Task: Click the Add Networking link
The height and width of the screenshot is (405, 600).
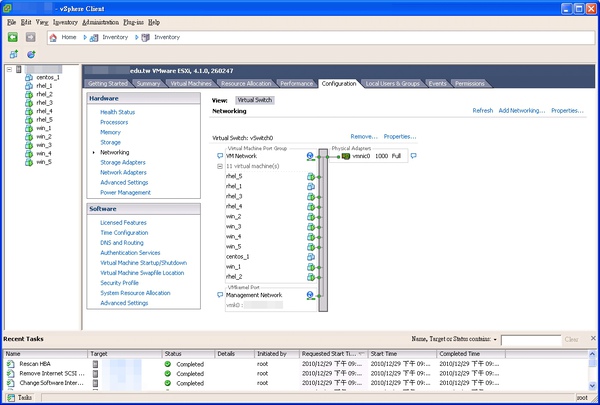Action: (x=522, y=111)
